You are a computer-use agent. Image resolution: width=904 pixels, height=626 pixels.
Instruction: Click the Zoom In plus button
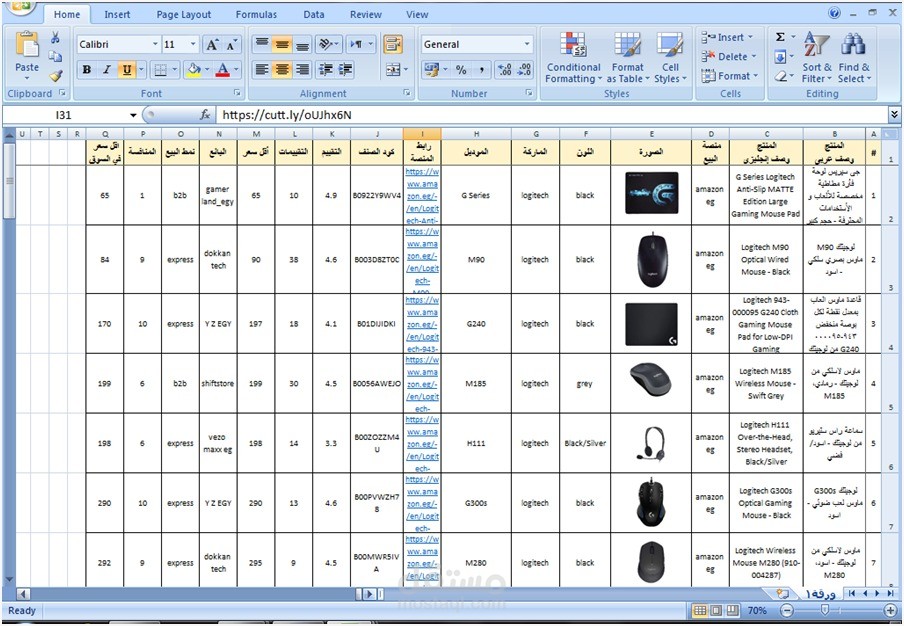pos(891,610)
